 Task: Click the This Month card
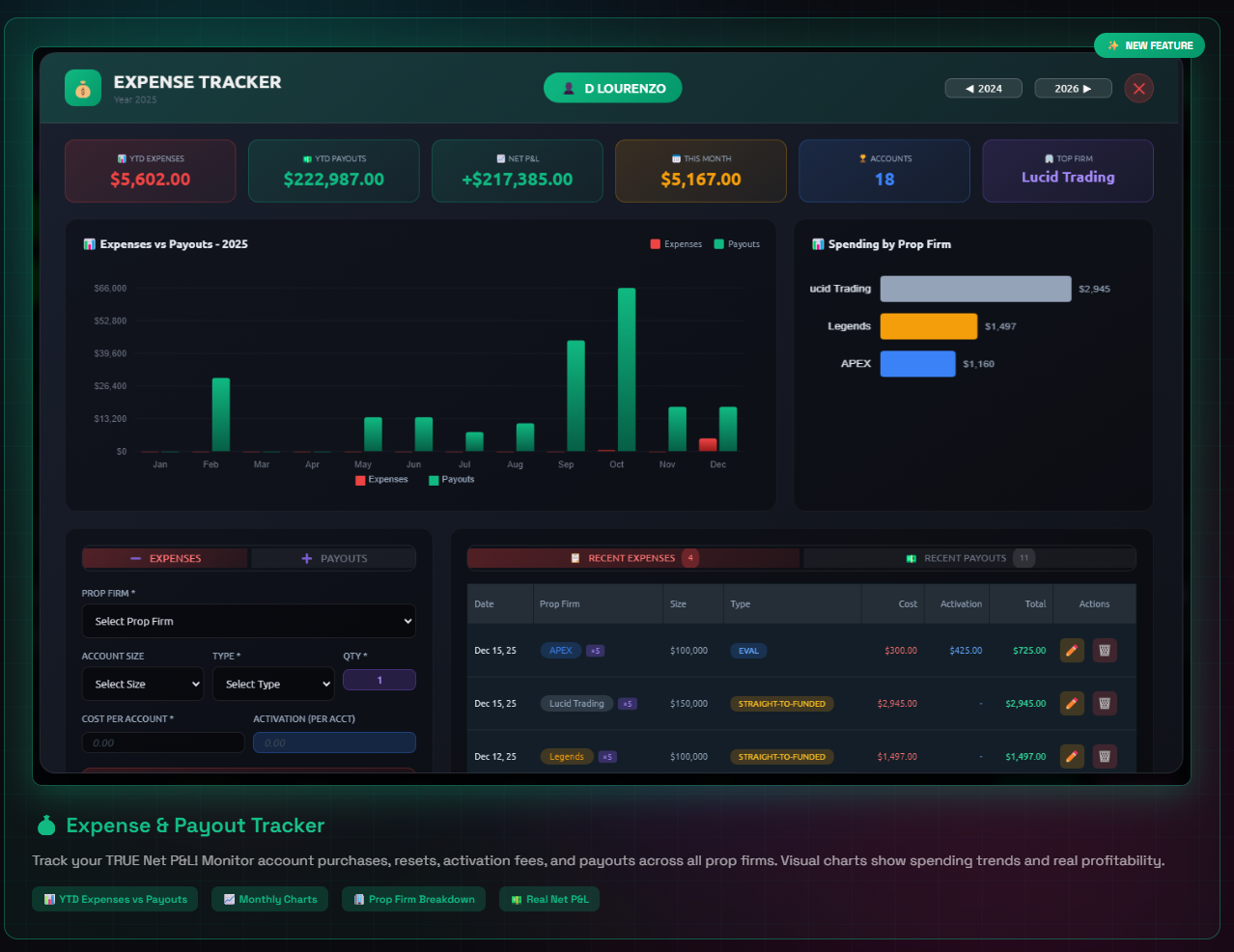(700, 171)
